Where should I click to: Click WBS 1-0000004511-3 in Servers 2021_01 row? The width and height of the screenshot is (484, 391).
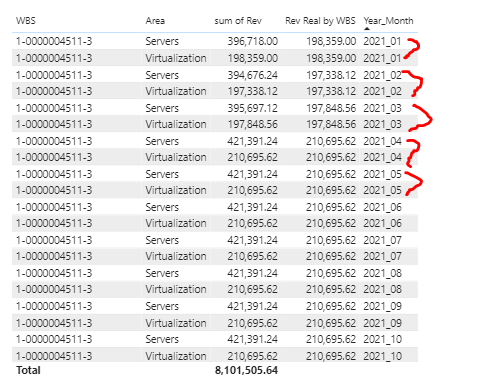54,41
